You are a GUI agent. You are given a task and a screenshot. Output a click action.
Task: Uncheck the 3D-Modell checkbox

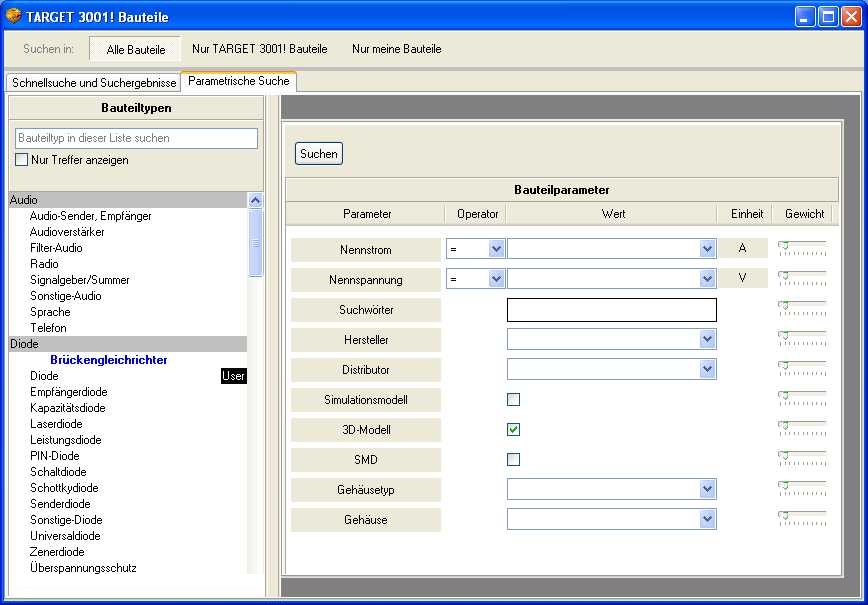pyautogui.click(x=513, y=430)
